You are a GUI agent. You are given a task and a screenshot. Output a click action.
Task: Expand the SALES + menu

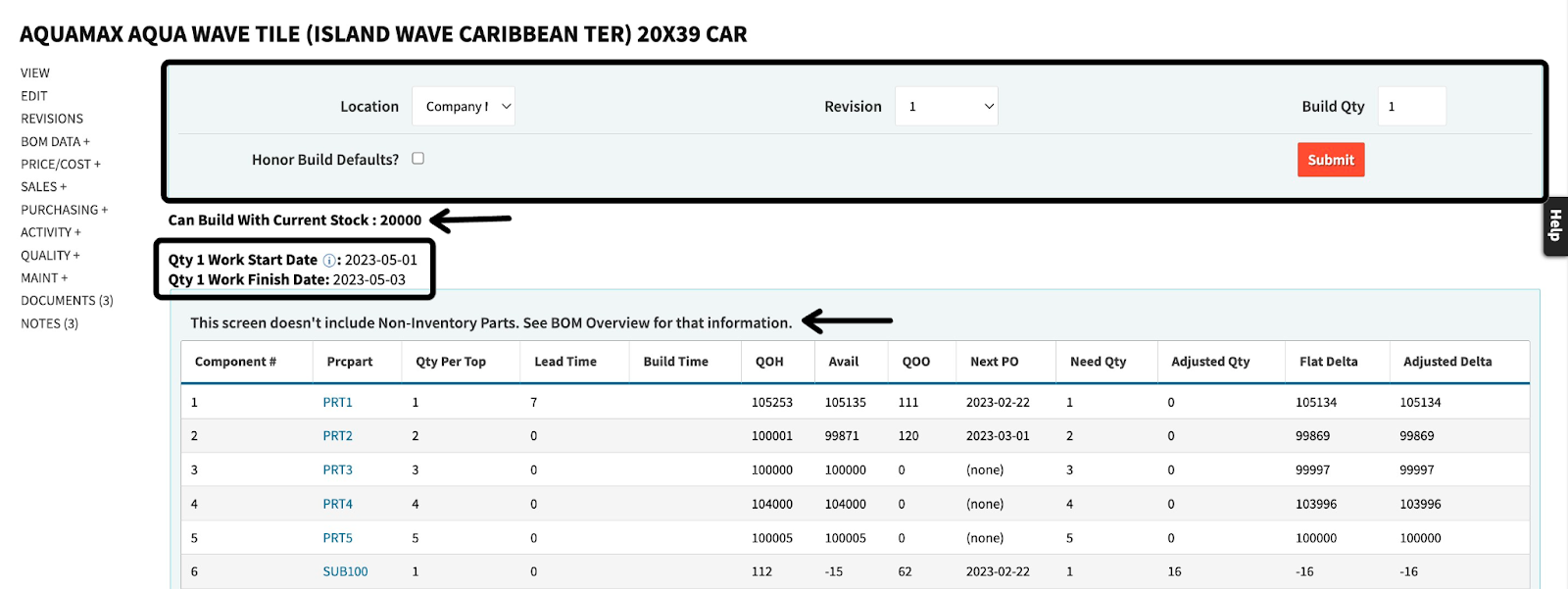(44, 187)
